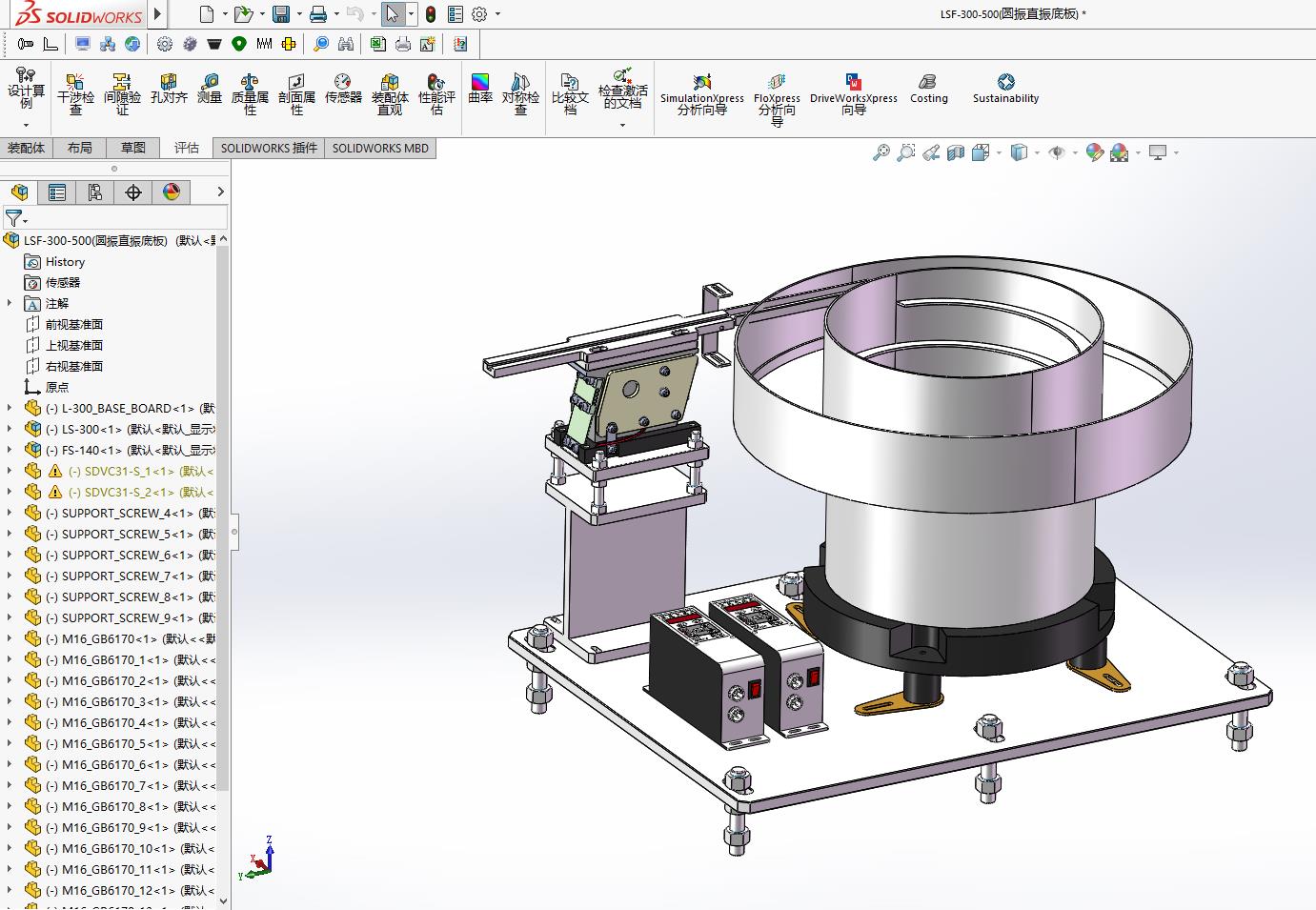
Task: Open the Assembly (装配体) ribbon tab
Action: (x=26, y=148)
